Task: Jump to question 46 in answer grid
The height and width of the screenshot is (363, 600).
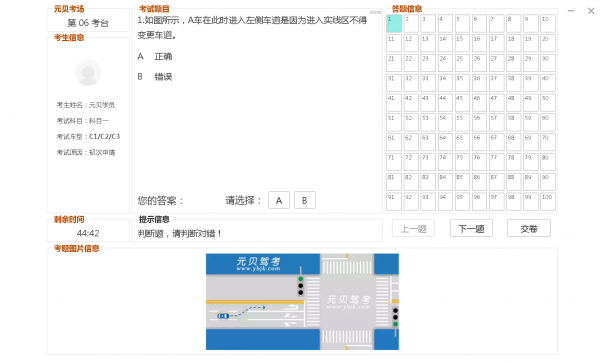Action: (479, 103)
